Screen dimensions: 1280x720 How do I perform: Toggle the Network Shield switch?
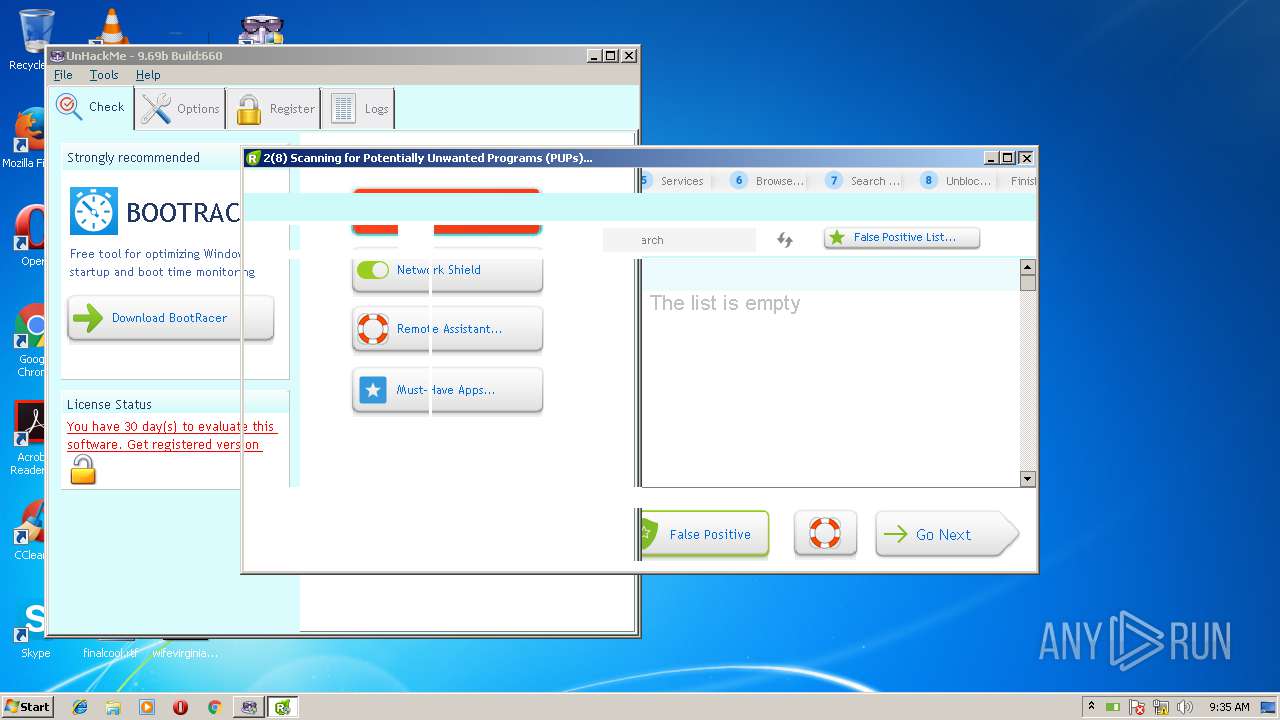(373, 270)
